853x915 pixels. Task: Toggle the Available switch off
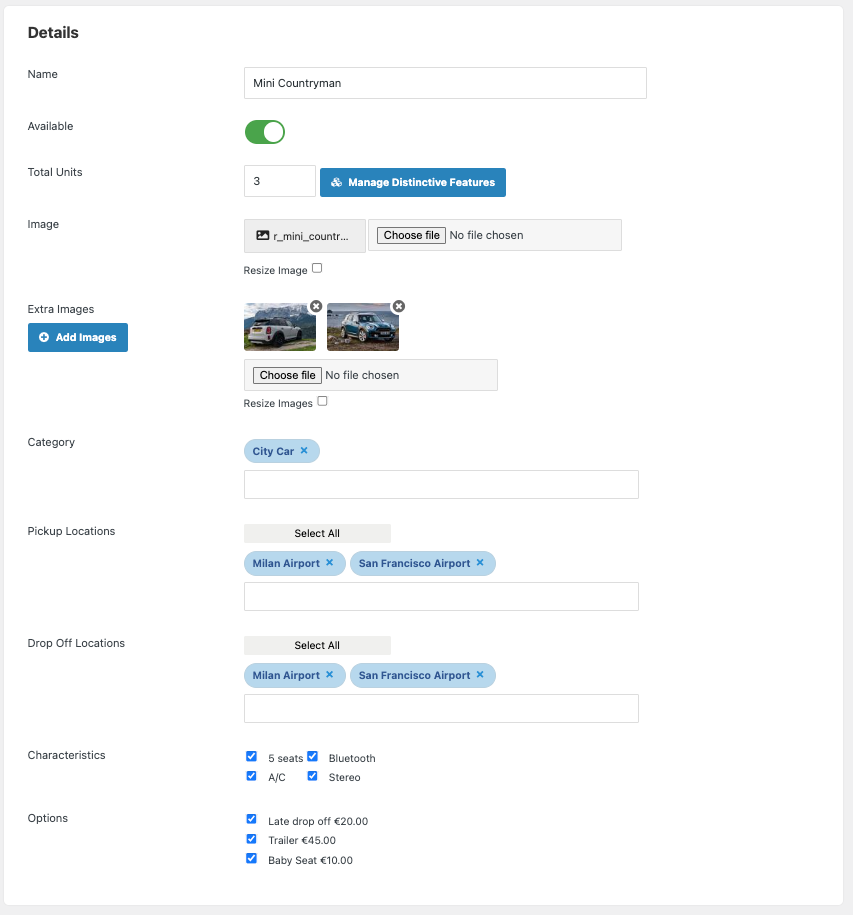click(265, 132)
